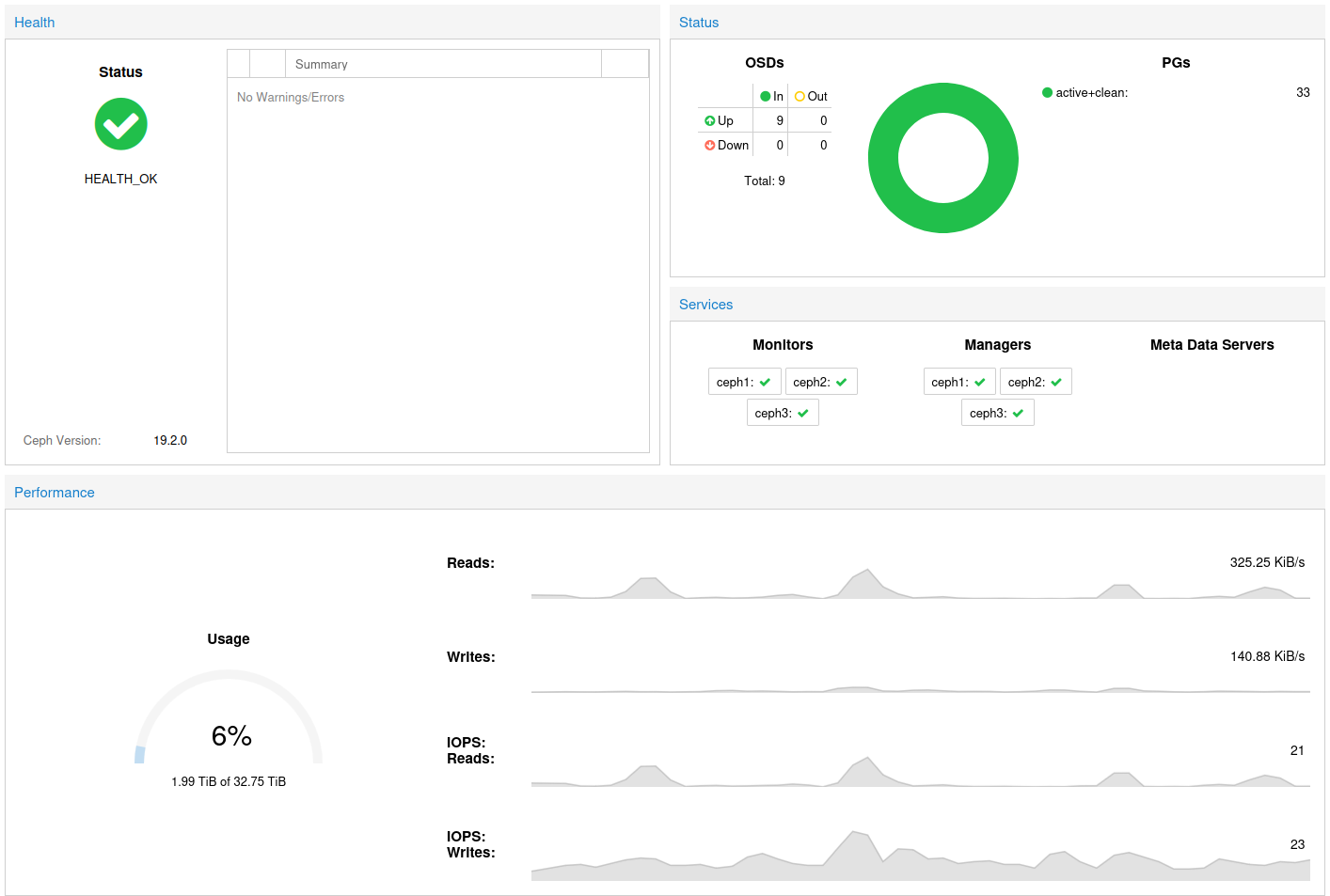Select the Health panel title
Image resolution: width=1330 pixels, height=896 pixels.
(x=34, y=22)
